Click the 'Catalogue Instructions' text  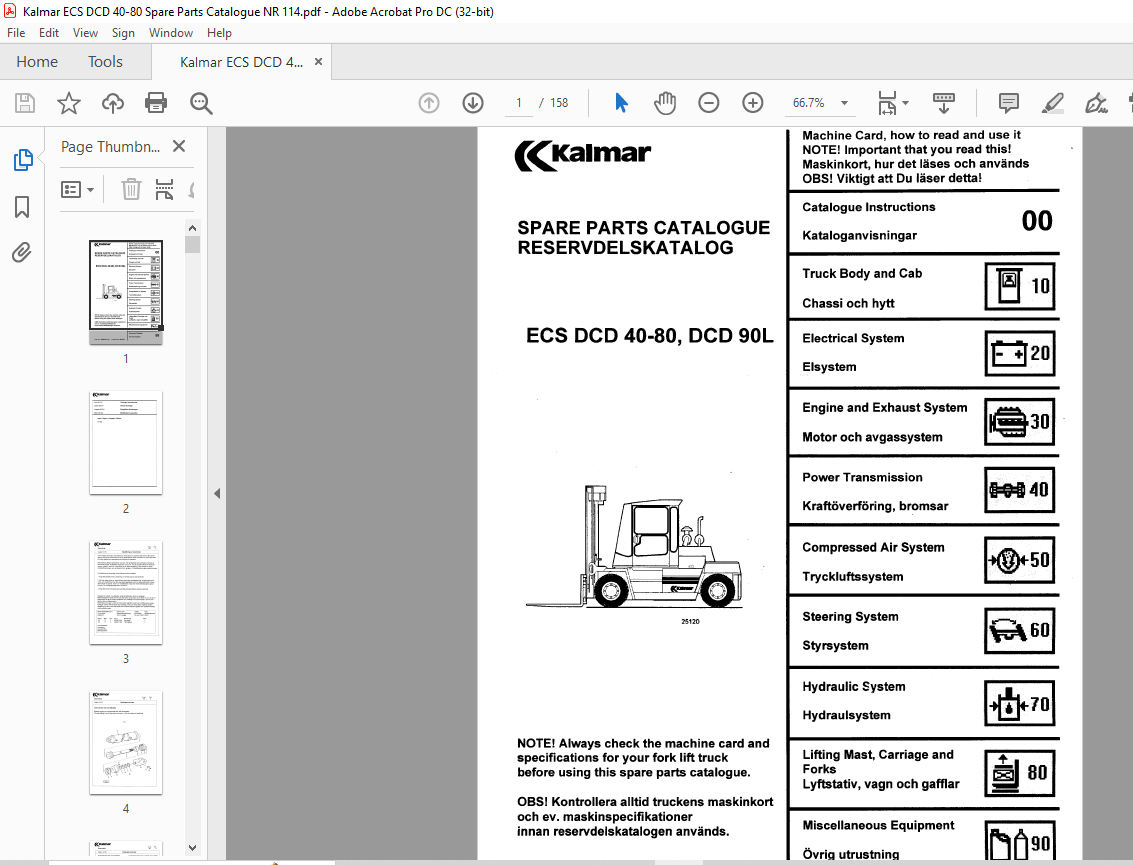coord(869,207)
